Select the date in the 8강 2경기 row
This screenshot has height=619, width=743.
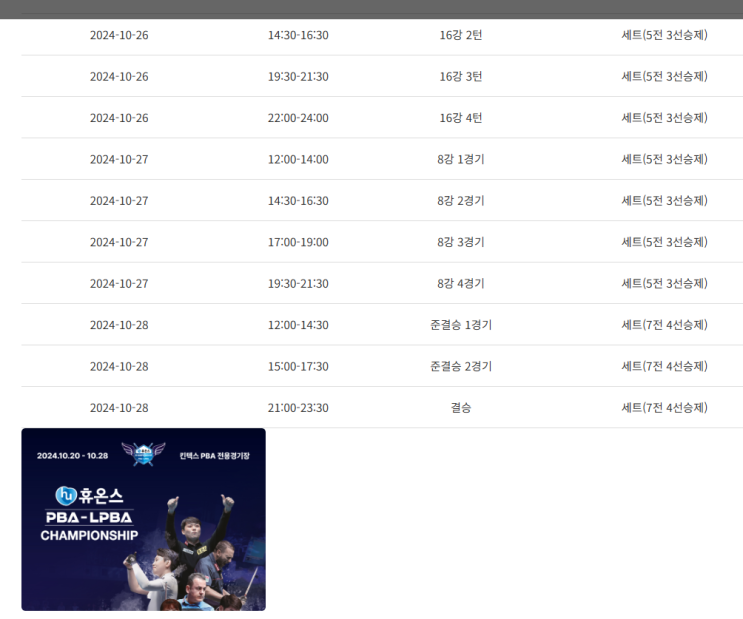119,201
